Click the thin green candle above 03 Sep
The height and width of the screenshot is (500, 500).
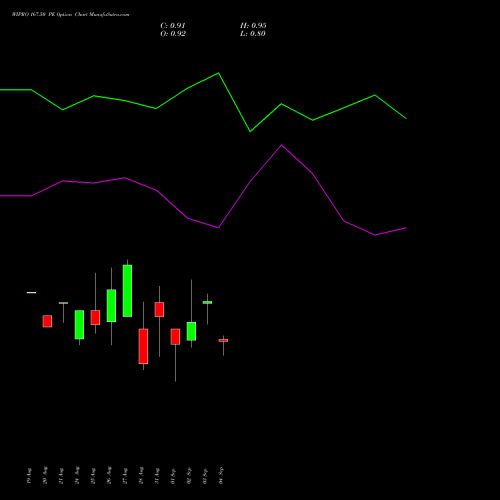point(207,302)
